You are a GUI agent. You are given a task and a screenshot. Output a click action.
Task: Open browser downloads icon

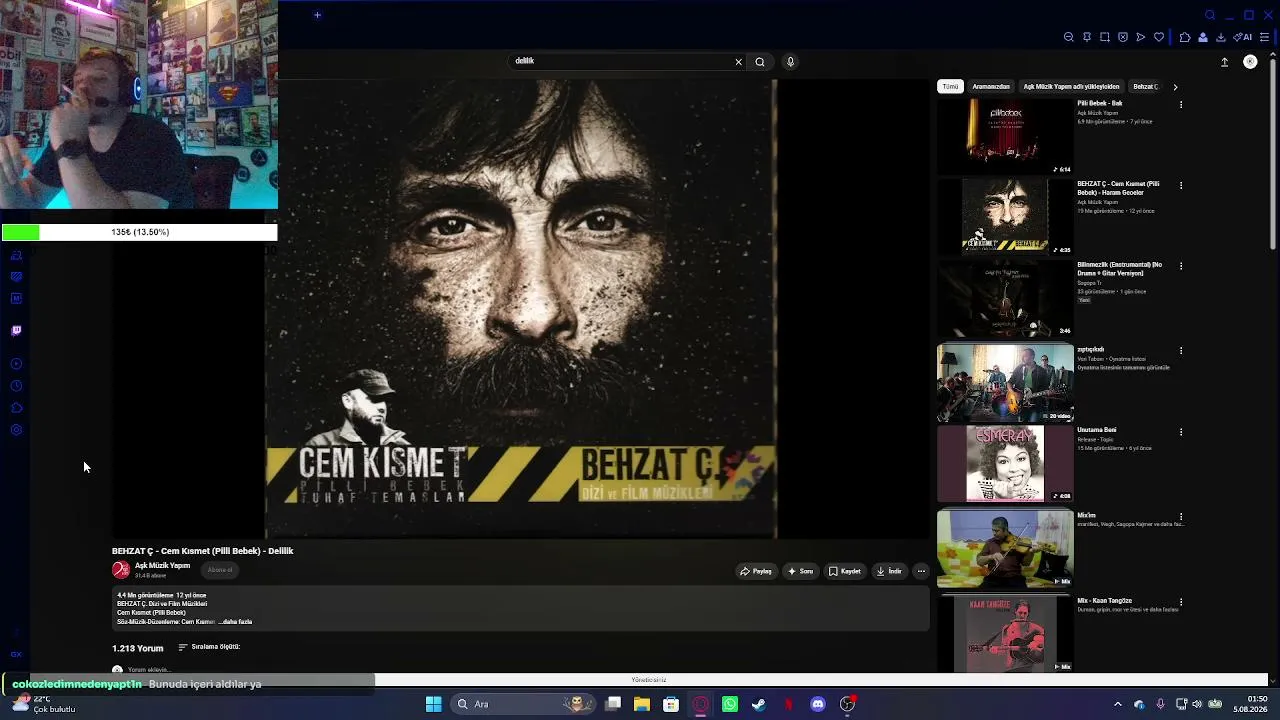pyautogui.click(x=1221, y=37)
